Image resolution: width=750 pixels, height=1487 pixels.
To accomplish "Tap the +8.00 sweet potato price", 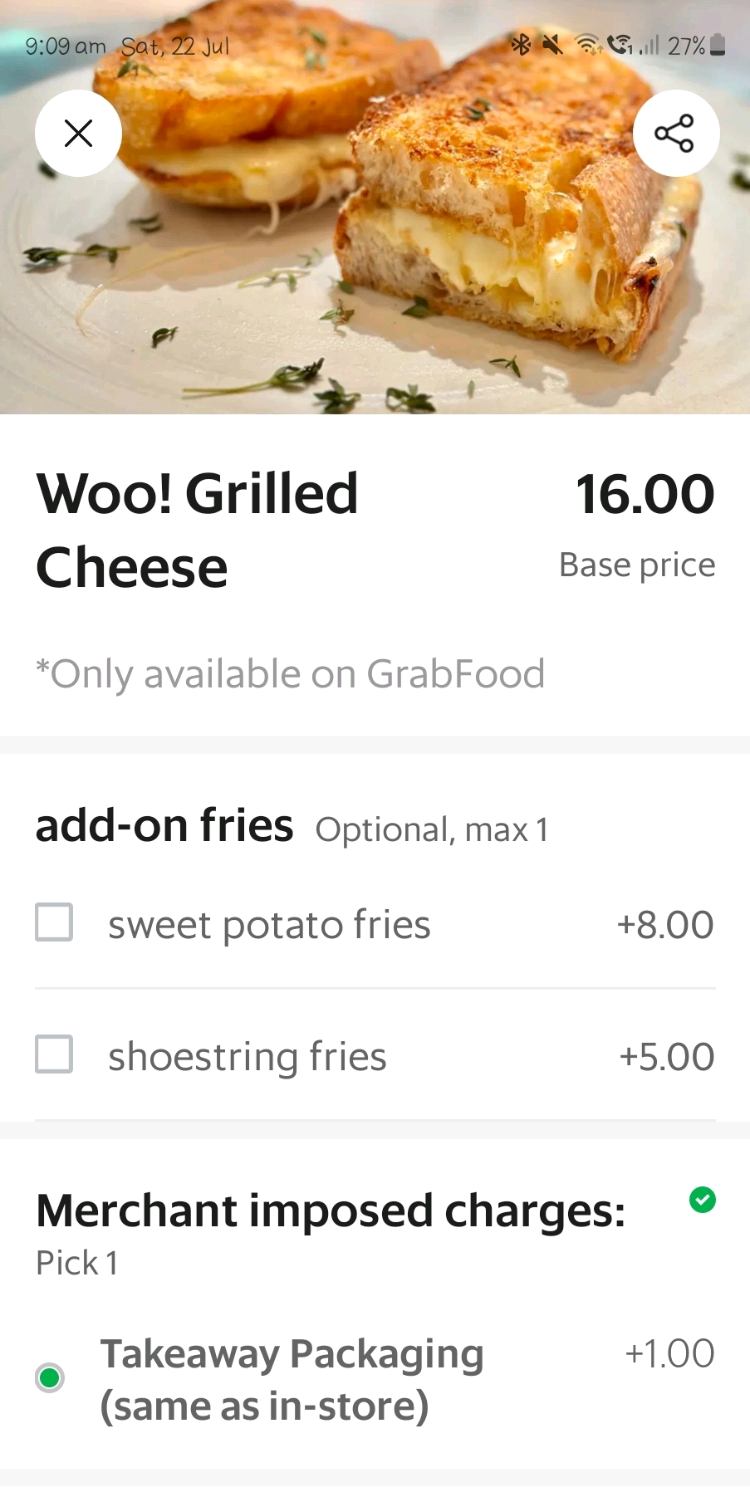I will (665, 925).
